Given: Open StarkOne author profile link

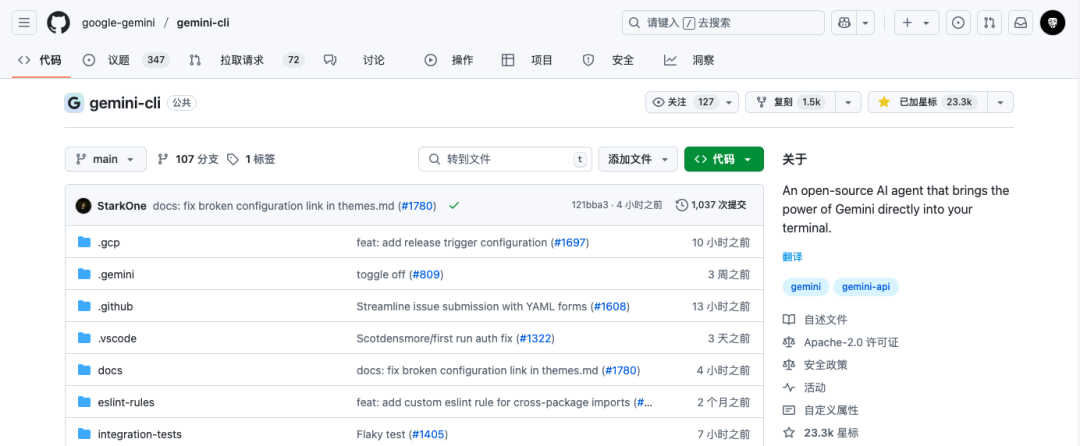Looking at the screenshot, I should pos(122,205).
